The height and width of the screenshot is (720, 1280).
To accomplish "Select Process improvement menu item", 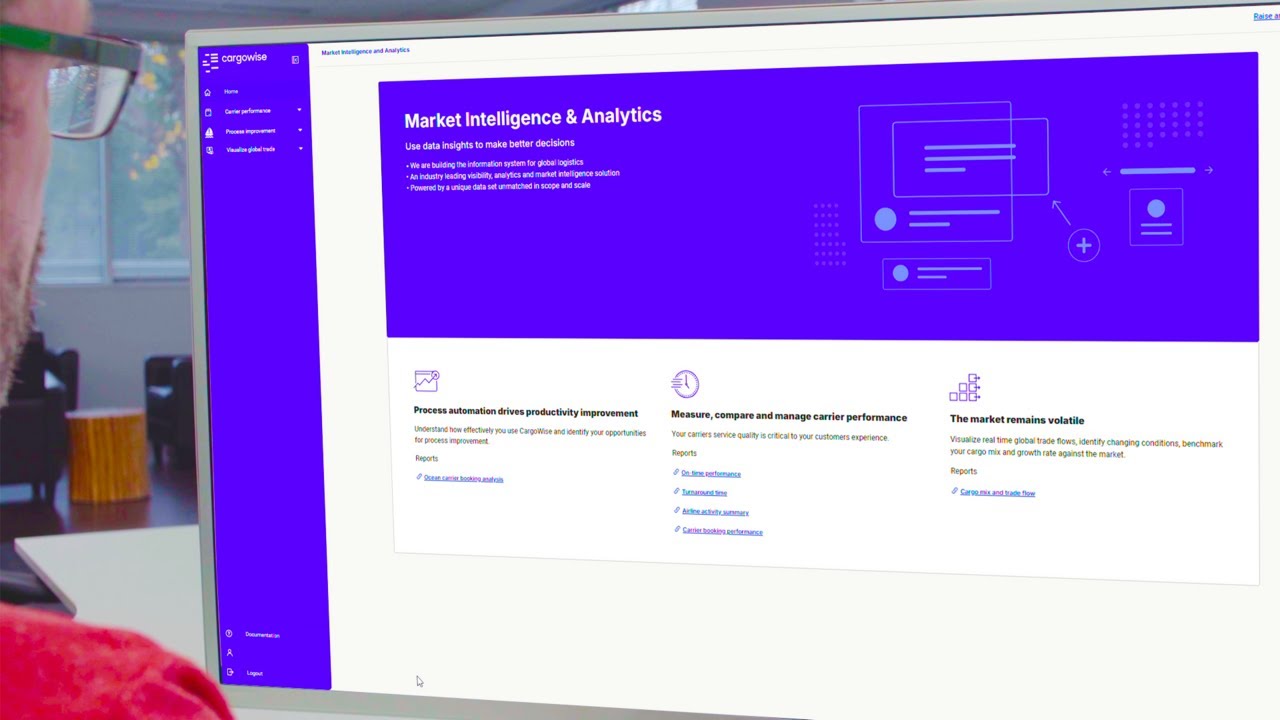I will tap(250, 131).
